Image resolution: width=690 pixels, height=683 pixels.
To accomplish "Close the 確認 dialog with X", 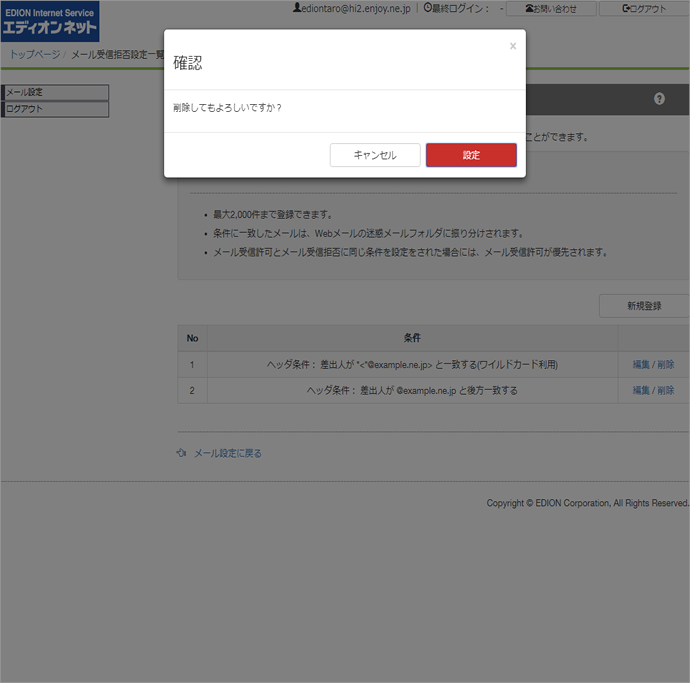I will 513,46.
